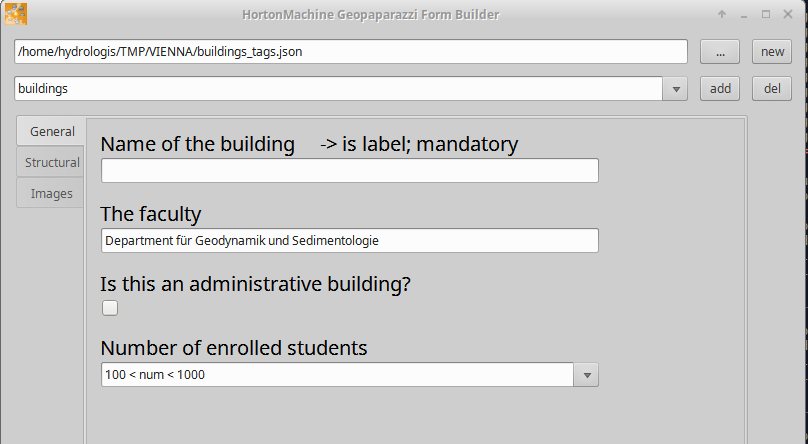Click the HortonMachine app icon in title bar
This screenshot has height=444, width=808.
[x=16, y=14]
